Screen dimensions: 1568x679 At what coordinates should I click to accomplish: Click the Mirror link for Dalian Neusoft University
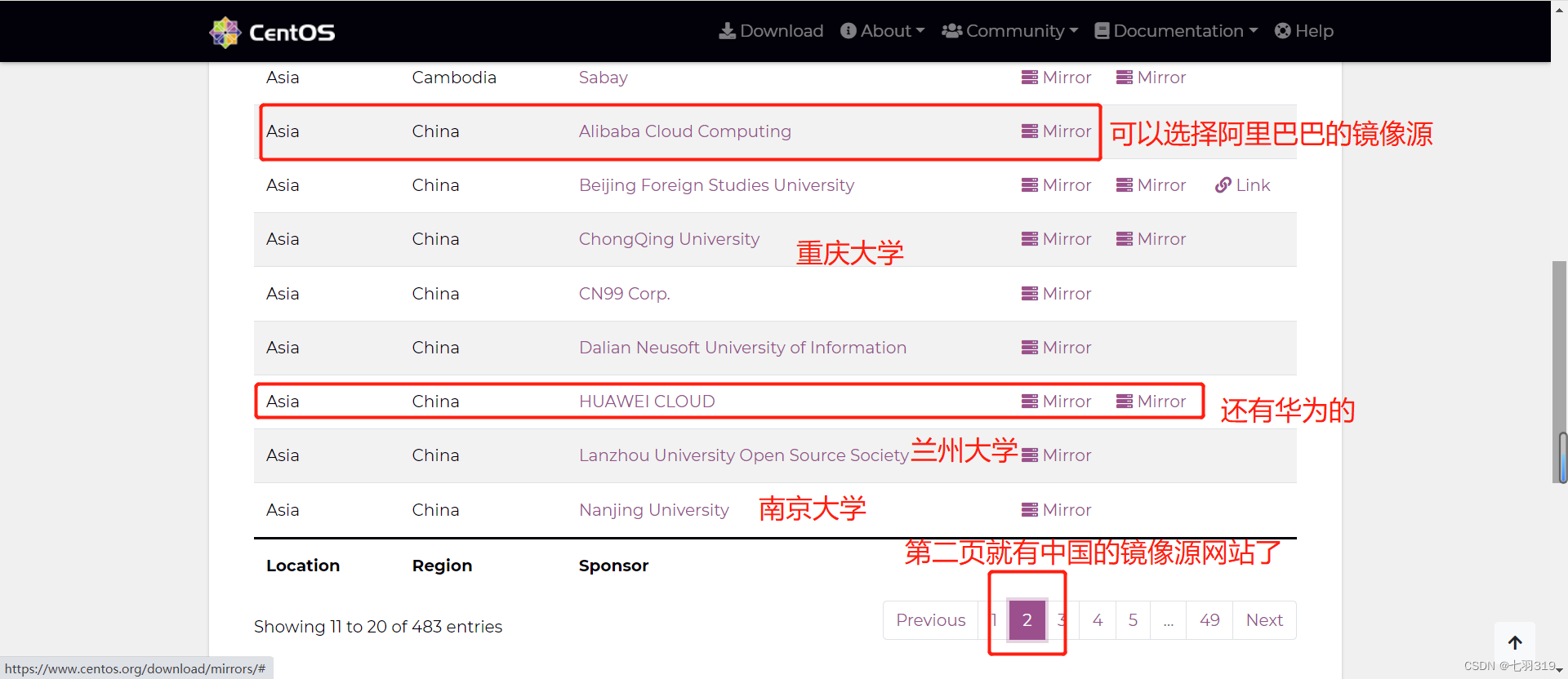click(1056, 348)
